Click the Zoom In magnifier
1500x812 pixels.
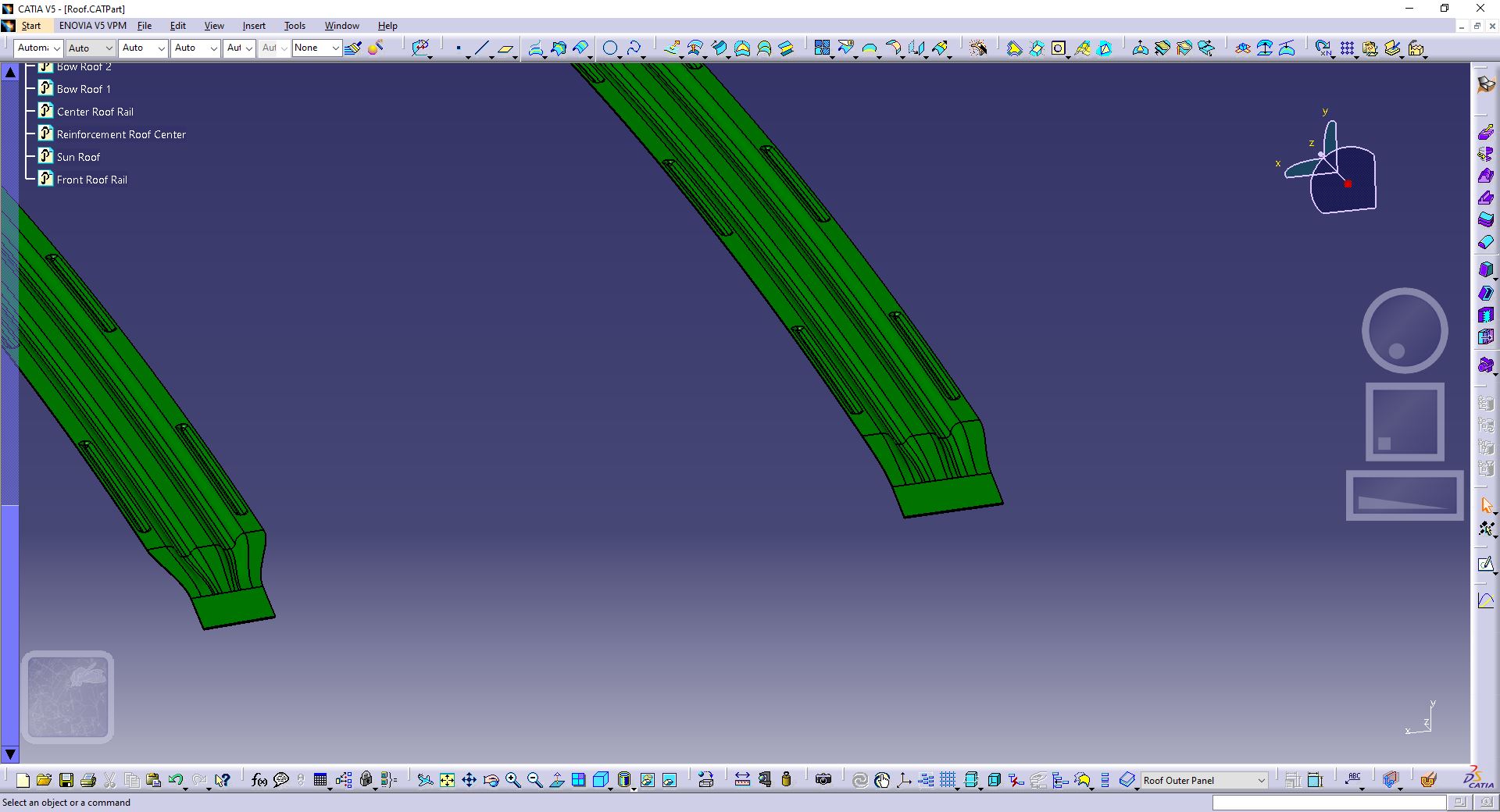point(512,779)
